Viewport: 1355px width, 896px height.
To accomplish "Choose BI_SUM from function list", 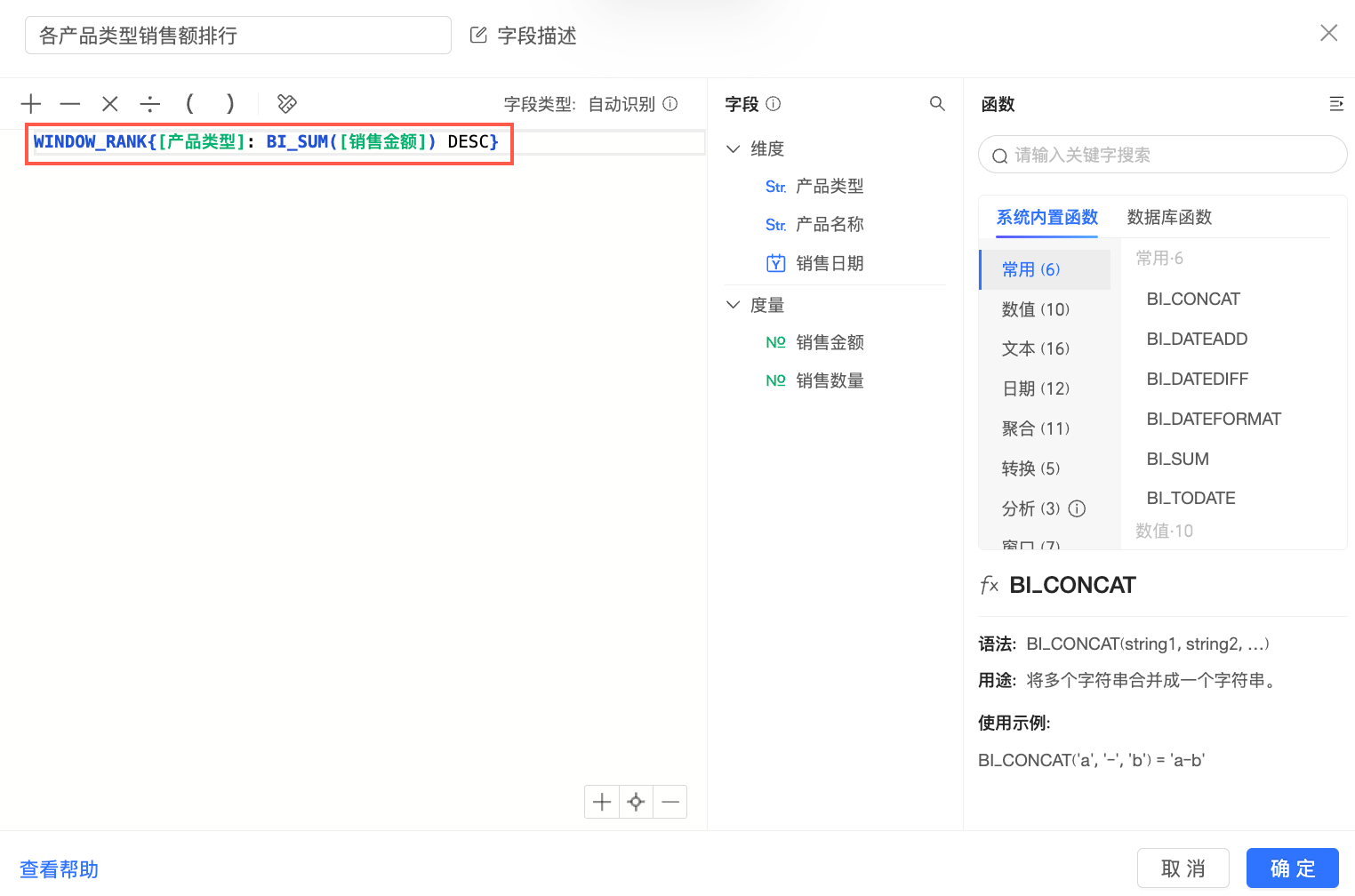I will (x=1177, y=459).
